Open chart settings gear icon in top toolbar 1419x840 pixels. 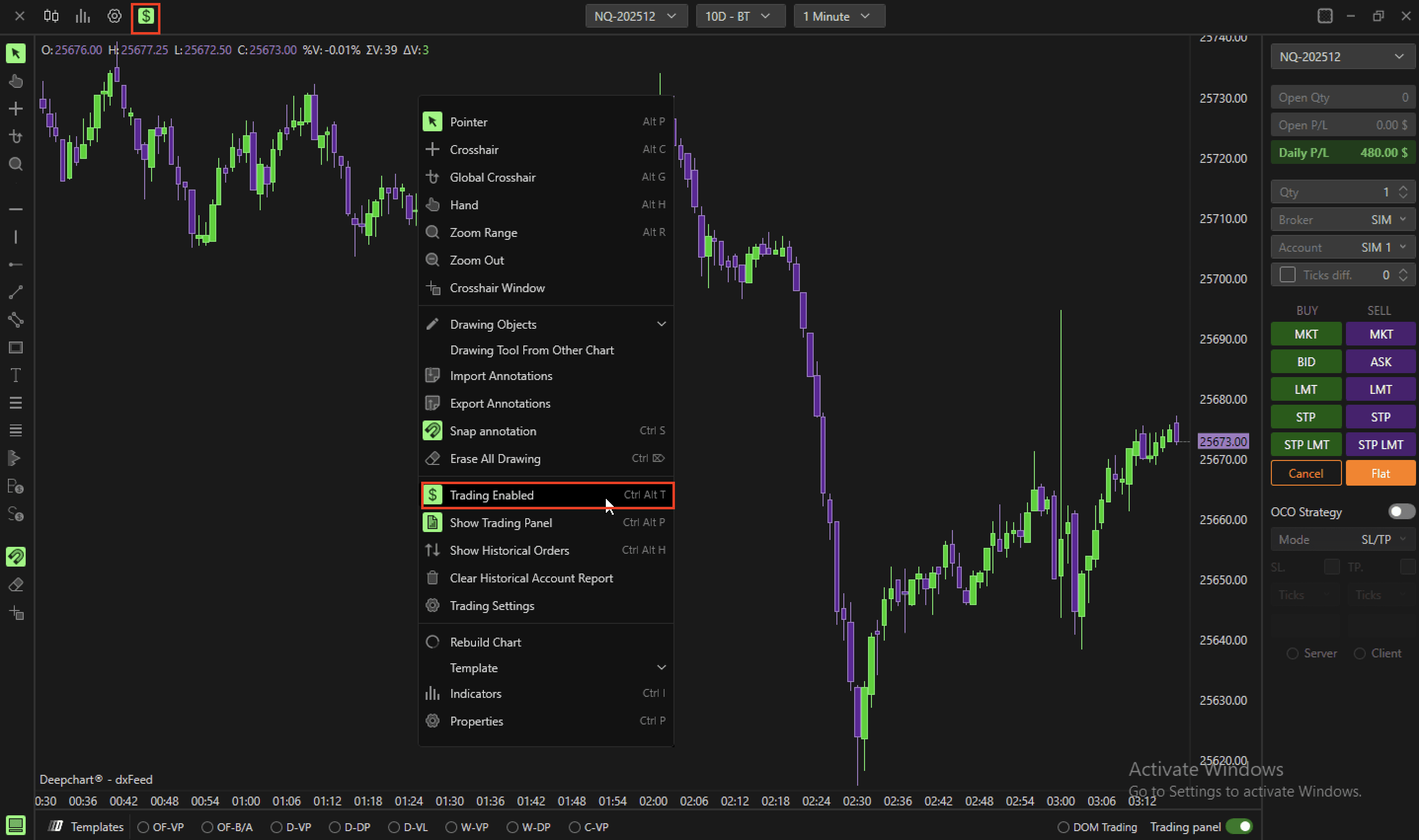(x=115, y=16)
